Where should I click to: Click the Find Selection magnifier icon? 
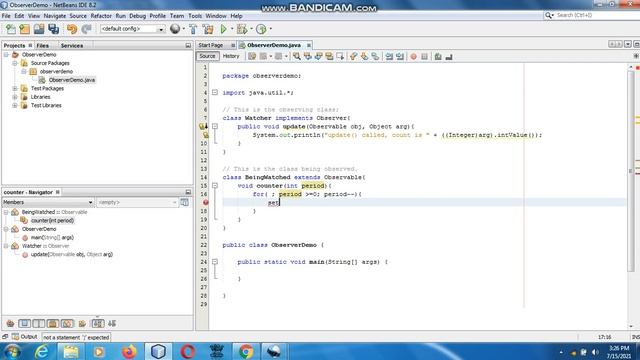[x=297, y=56]
